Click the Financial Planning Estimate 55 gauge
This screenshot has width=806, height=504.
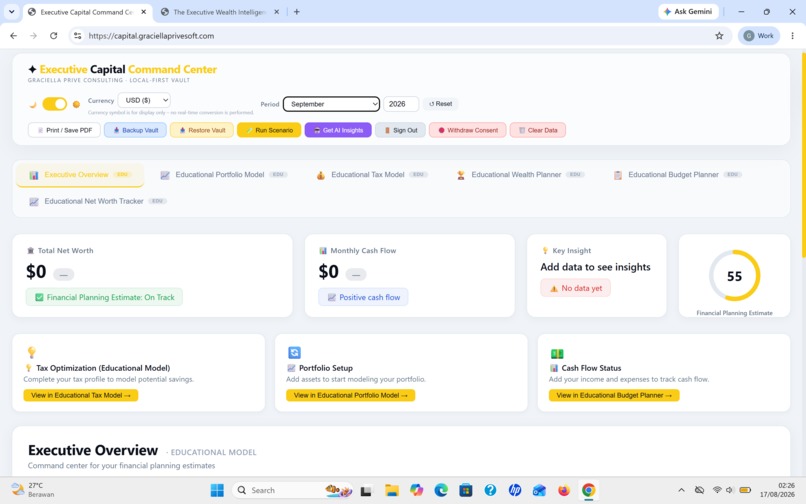[x=734, y=276]
